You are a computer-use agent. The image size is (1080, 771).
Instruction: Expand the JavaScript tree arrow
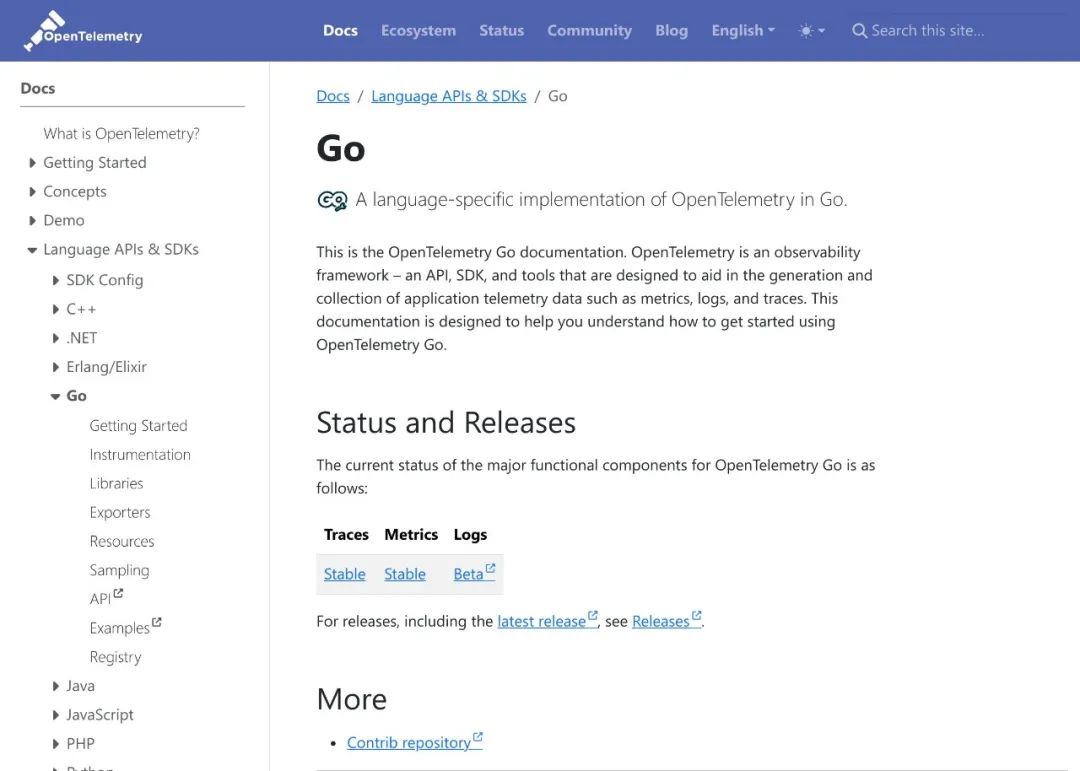[x=56, y=715]
